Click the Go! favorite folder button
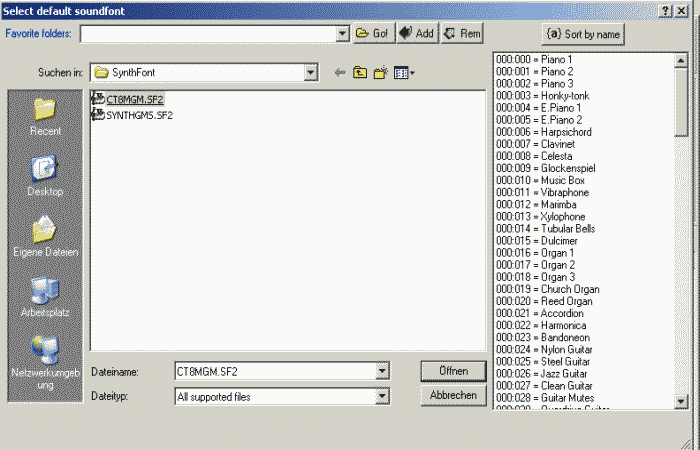The height and width of the screenshot is (450, 700). 372,33
